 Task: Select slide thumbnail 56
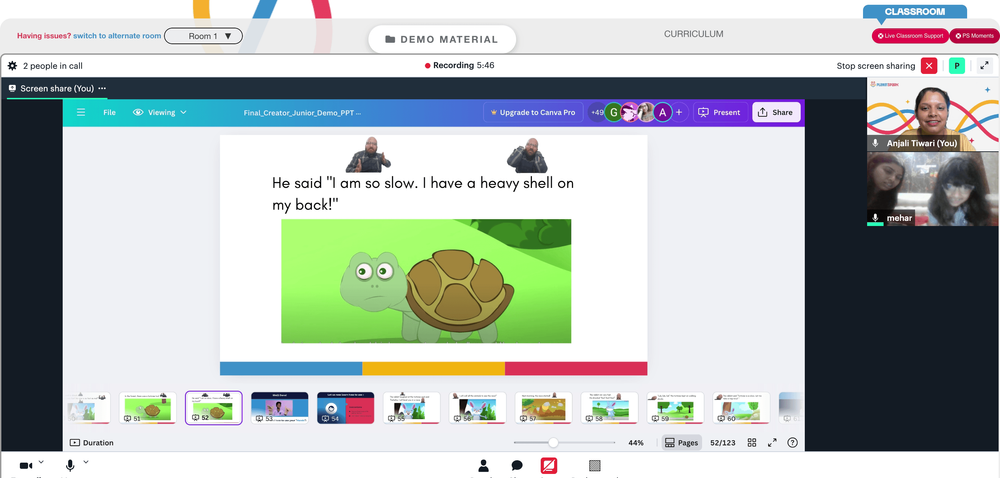point(478,408)
